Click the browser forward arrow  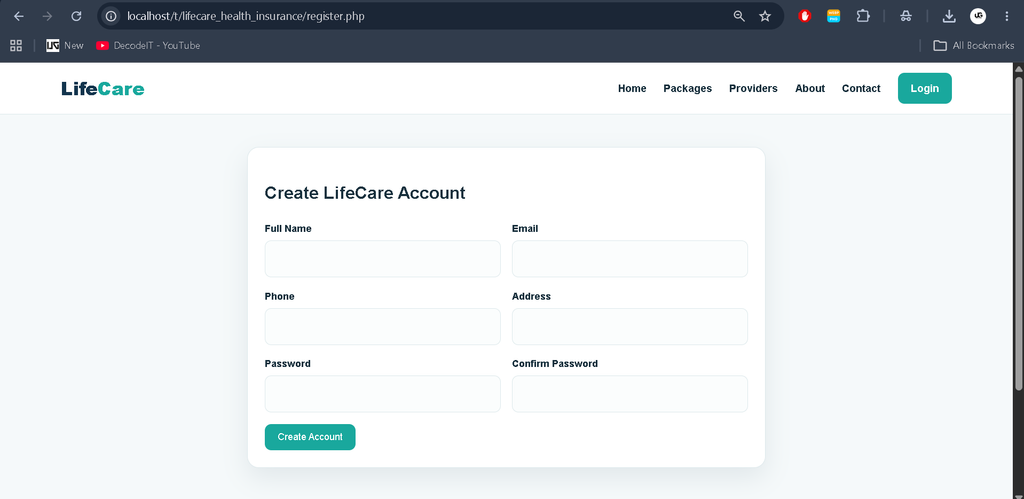pyautogui.click(x=47, y=16)
